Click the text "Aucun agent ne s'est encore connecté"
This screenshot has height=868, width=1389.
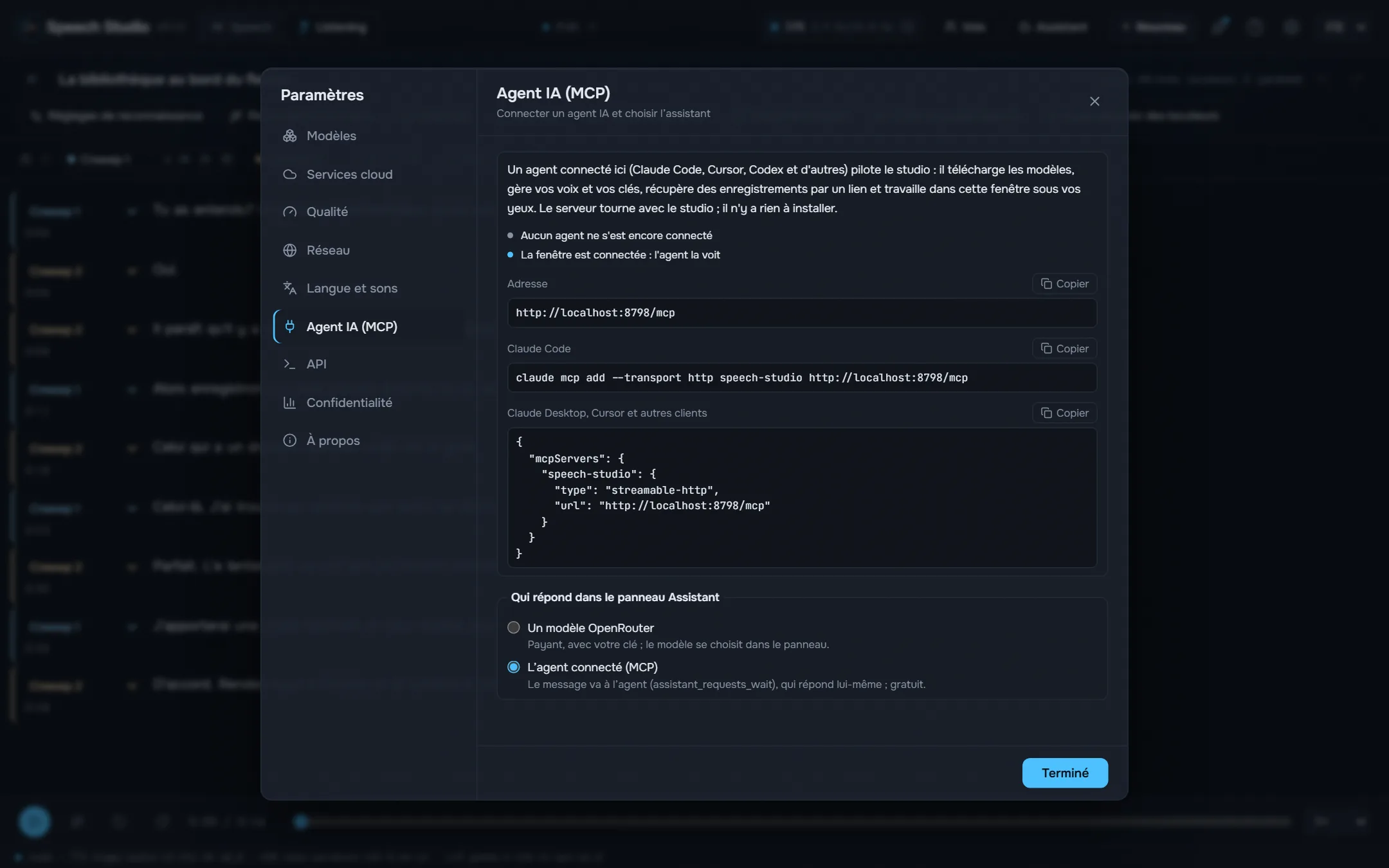click(x=616, y=235)
